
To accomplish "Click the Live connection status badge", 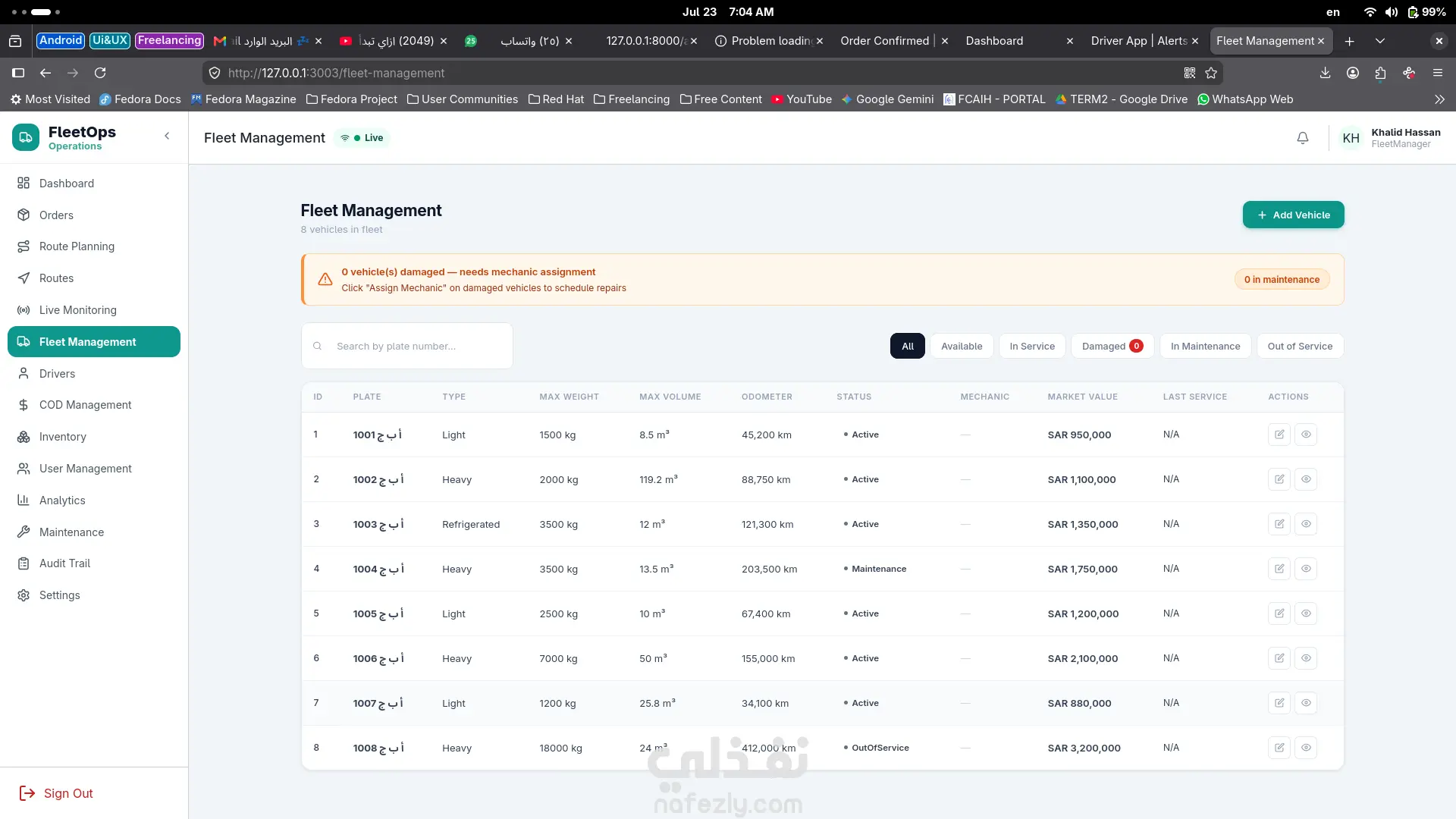I will pyautogui.click(x=362, y=138).
